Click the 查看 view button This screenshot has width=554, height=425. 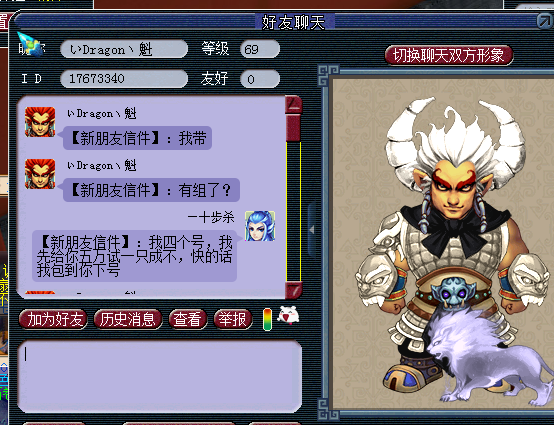188,319
